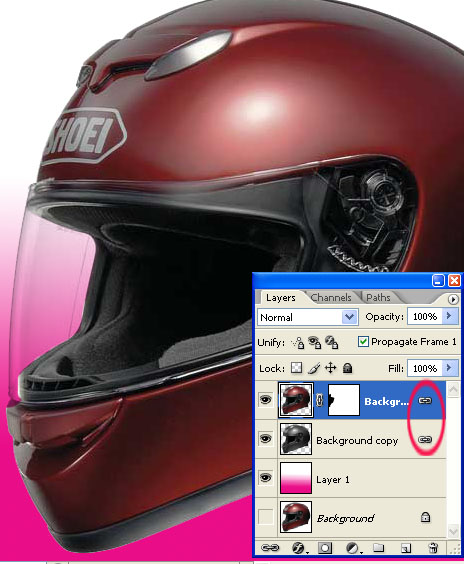The height and width of the screenshot is (564, 464).
Task: Click link icon on selected top layer
Action: (x=425, y=400)
